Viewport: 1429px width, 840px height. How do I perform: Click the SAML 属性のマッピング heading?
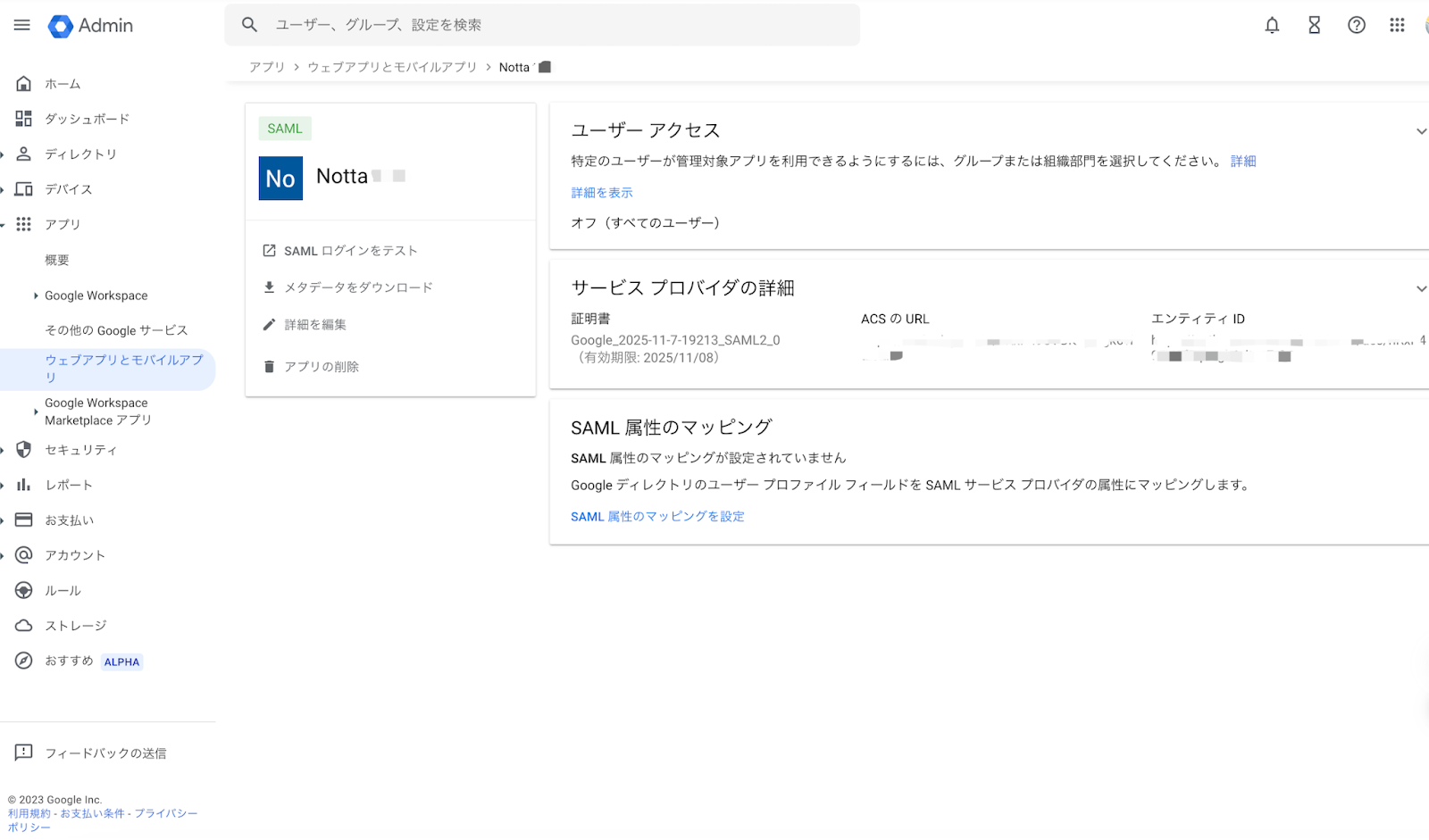coord(671,428)
